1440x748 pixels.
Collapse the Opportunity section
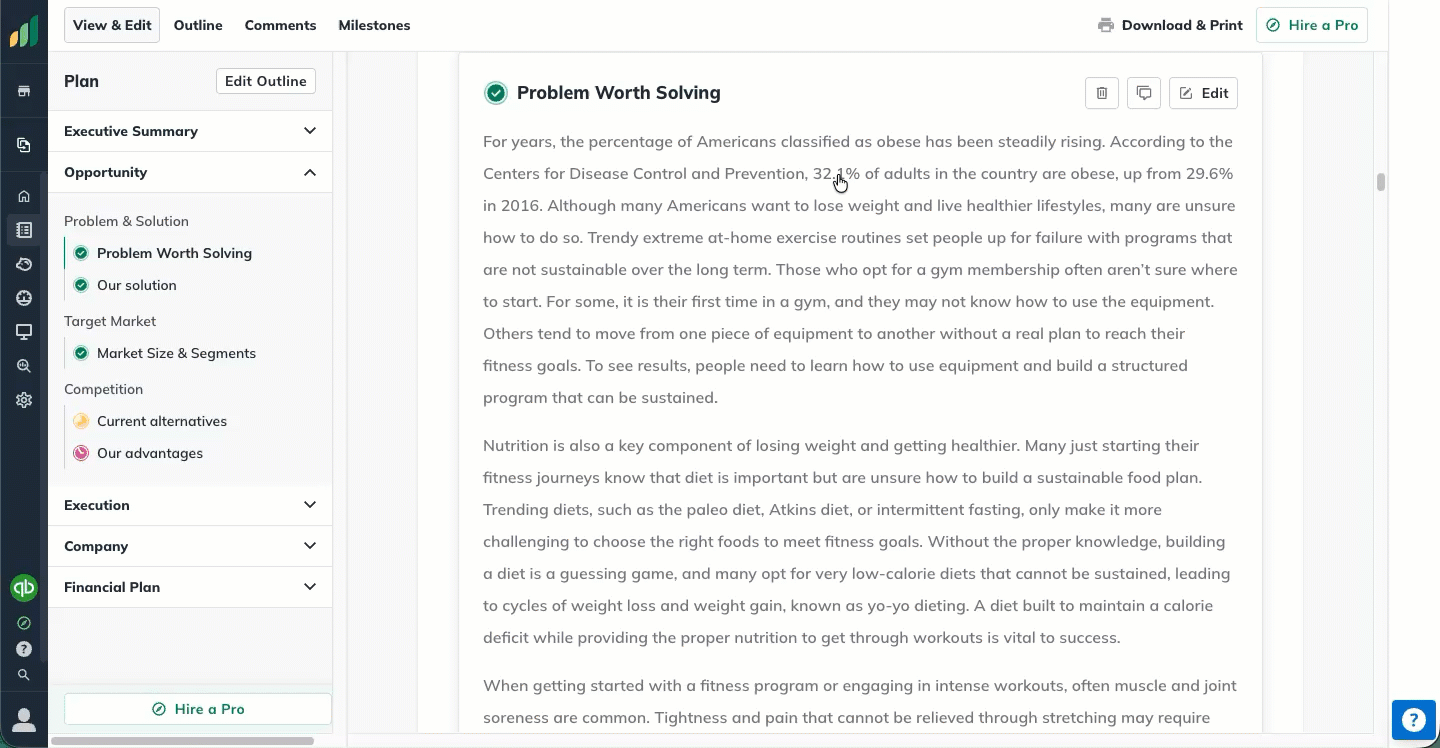pyautogui.click(x=310, y=172)
